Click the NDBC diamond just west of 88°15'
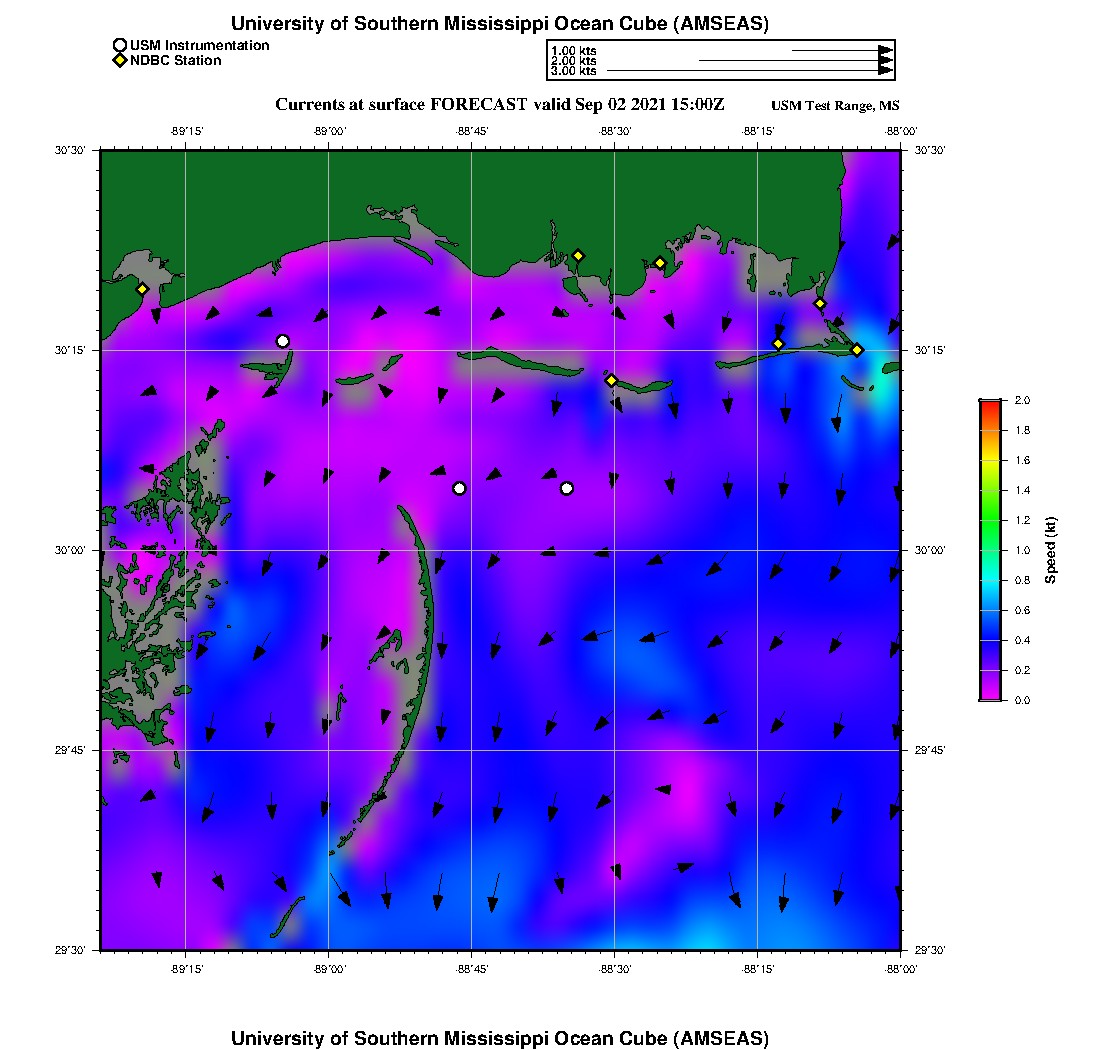This screenshot has width=1100, height=1050. tap(778, 344)
